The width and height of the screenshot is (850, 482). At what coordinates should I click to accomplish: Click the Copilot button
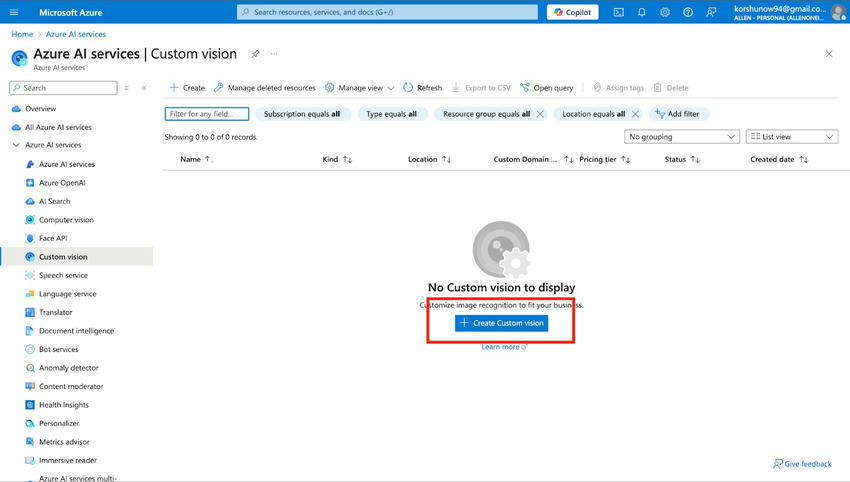(x=572, y=12)
